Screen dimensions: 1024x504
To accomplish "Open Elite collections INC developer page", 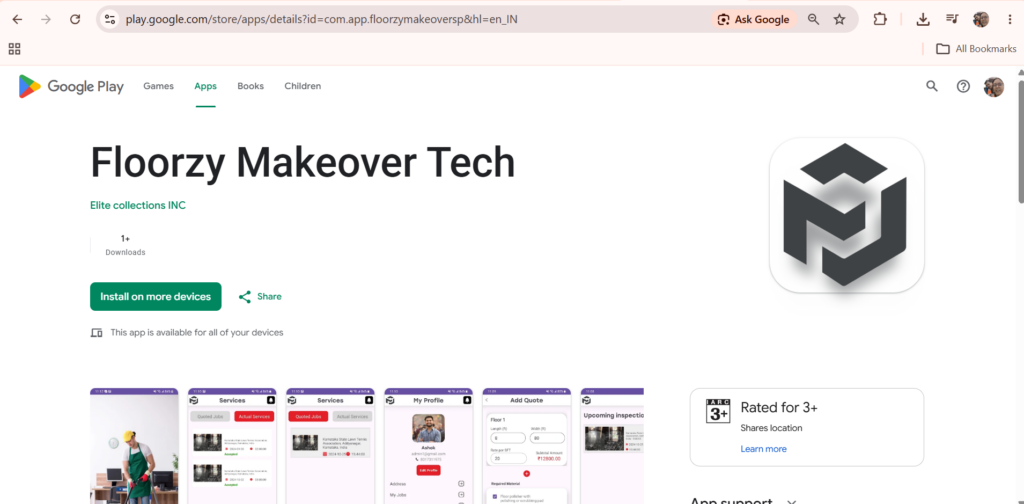I will [138, 205].
